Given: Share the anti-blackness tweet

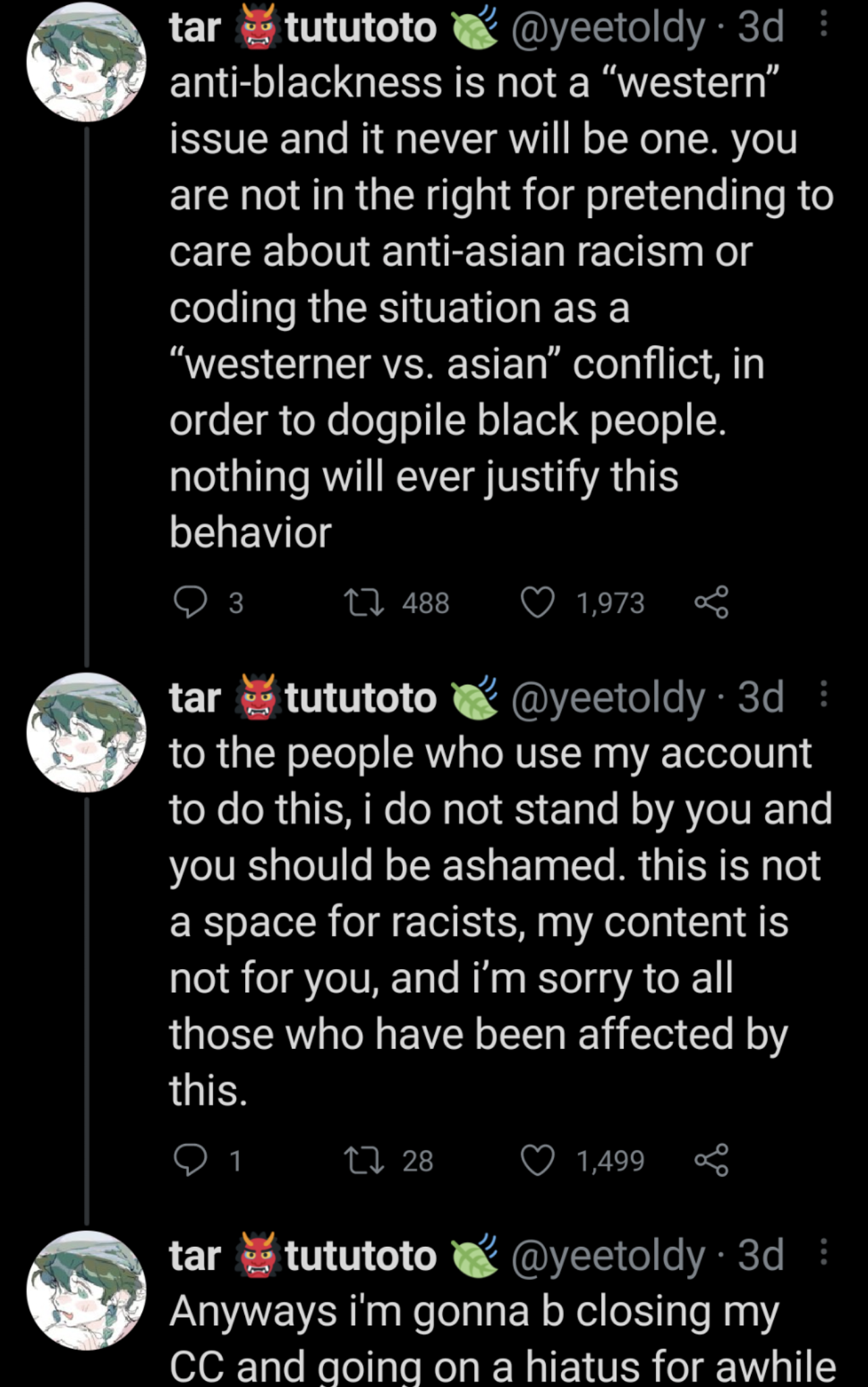Looking at the screenshot, I should (712, 602).
